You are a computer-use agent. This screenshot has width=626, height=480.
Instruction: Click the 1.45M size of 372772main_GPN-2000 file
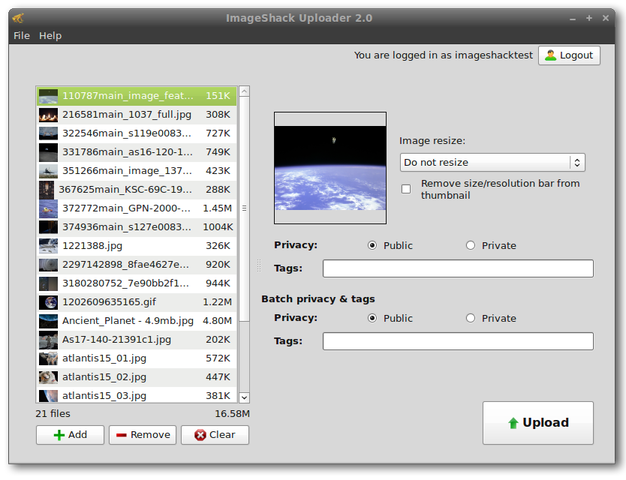coord(217,208)
